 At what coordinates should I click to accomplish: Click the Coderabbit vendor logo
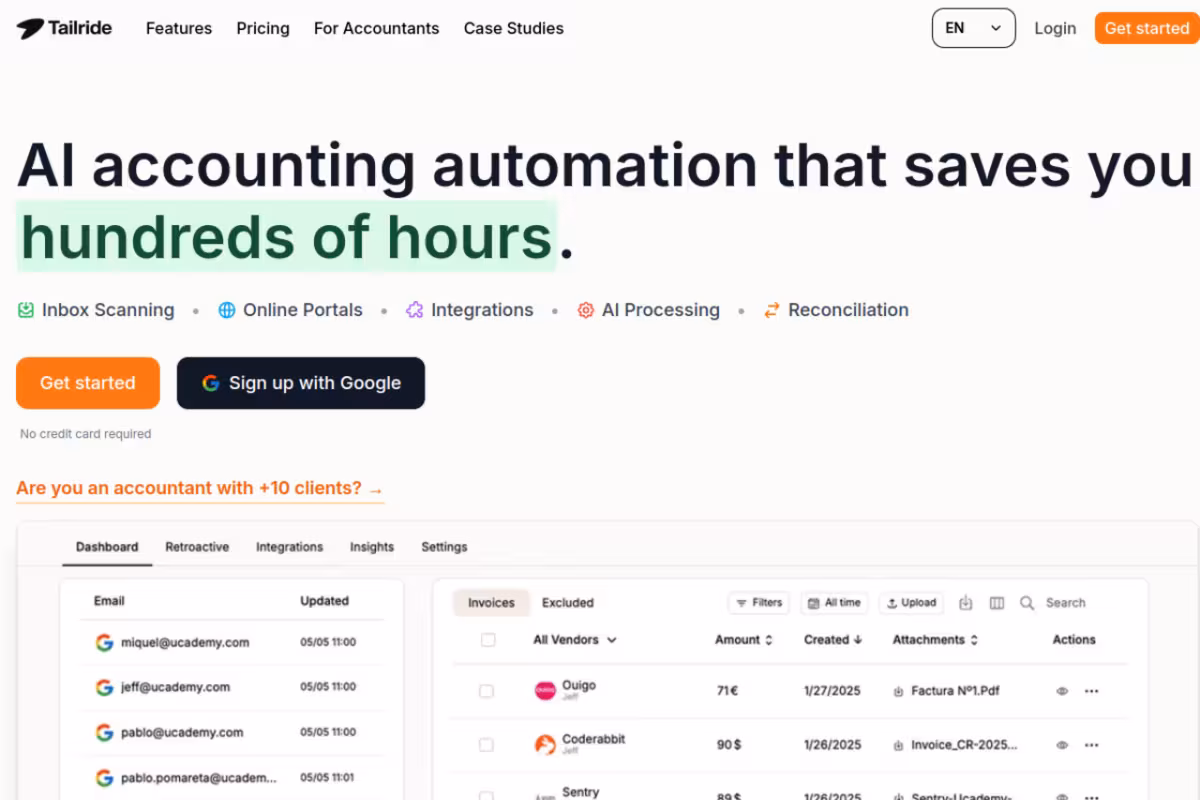[545, 745]
